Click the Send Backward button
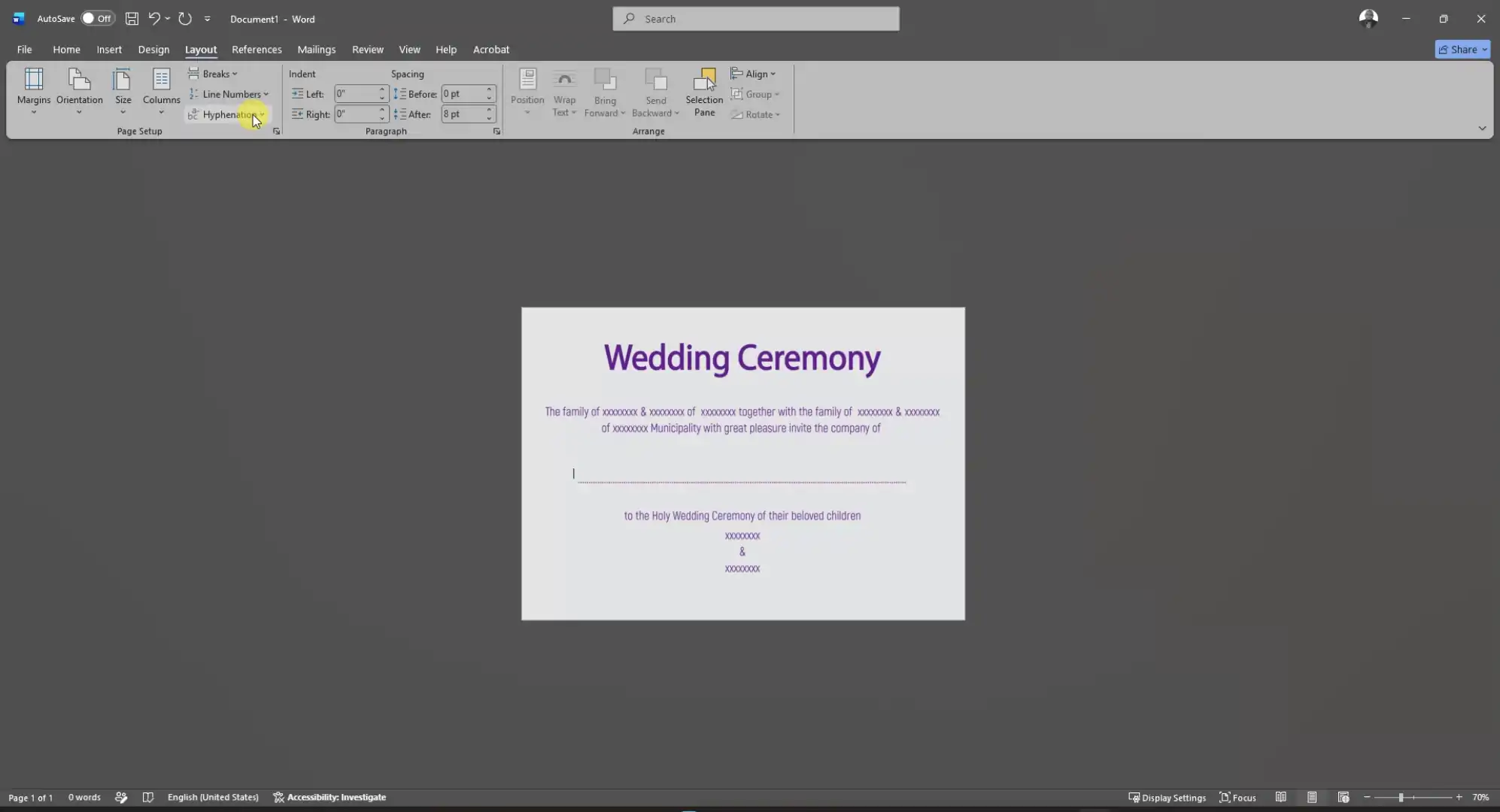Image resolution: width=1500 pixels, height=812 pixels. pyautogui.click(x=655, y=92)
